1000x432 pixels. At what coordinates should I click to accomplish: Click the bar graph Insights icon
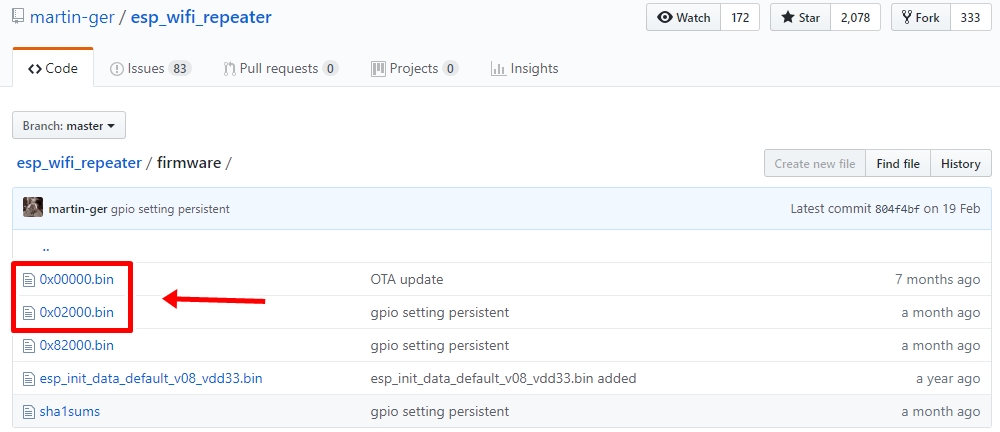point(499,69)
